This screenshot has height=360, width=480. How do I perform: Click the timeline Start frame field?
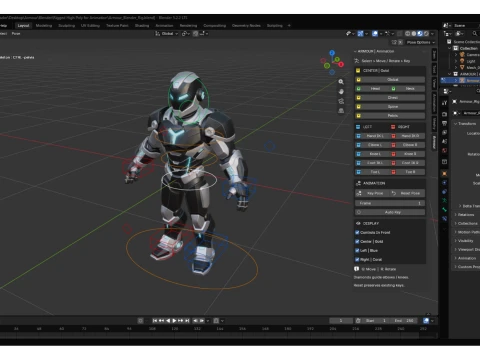pyautogui.click(x=376, y=321)
